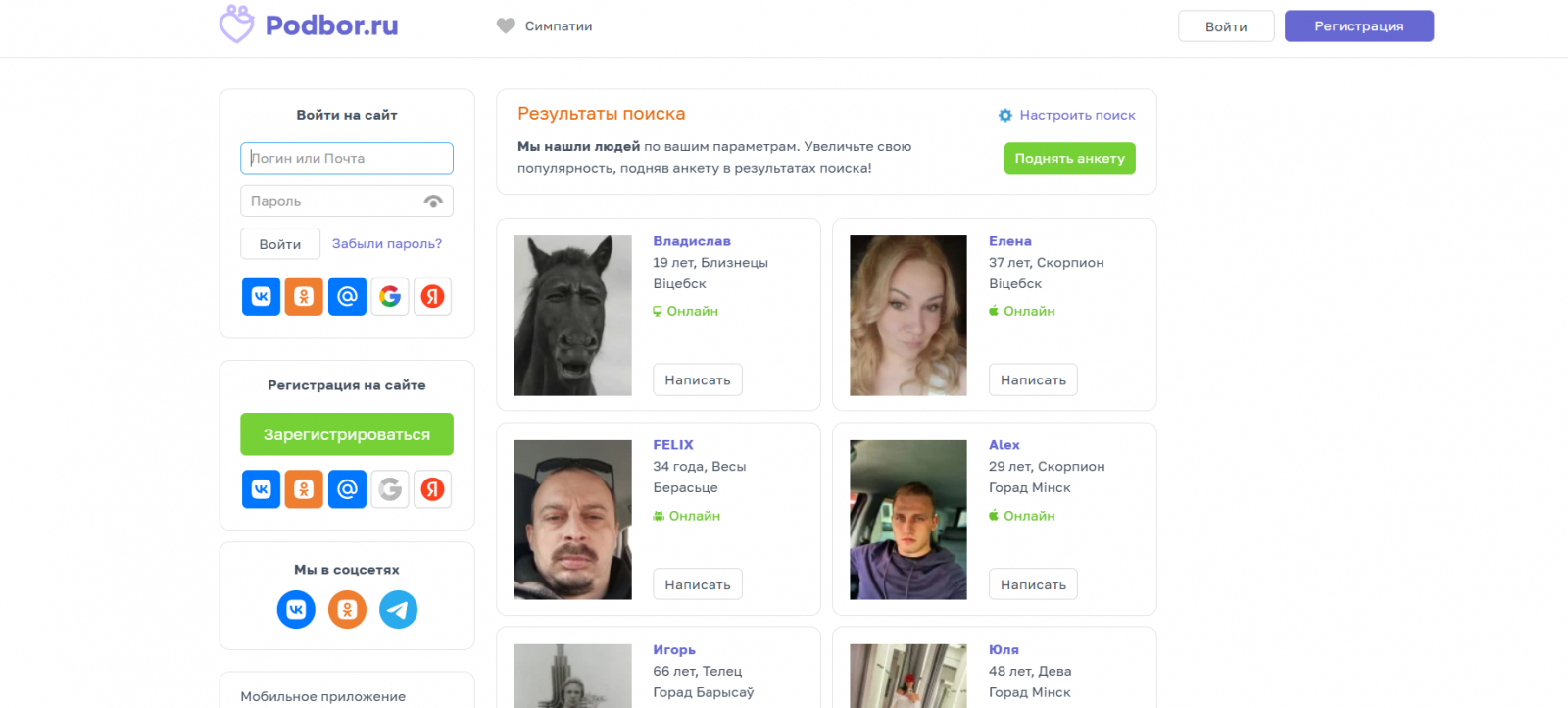Open the VK social page under Мы в соцсетях
Image resolution: width=1568 pixels, height=708 pixels.
(x=296, y=609)
